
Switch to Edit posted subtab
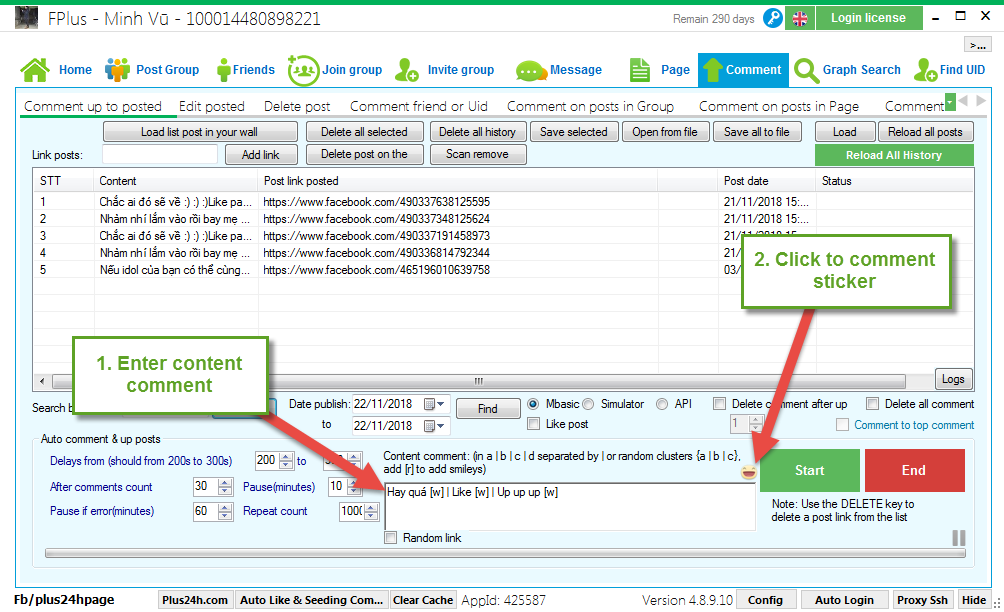[212, 106]
